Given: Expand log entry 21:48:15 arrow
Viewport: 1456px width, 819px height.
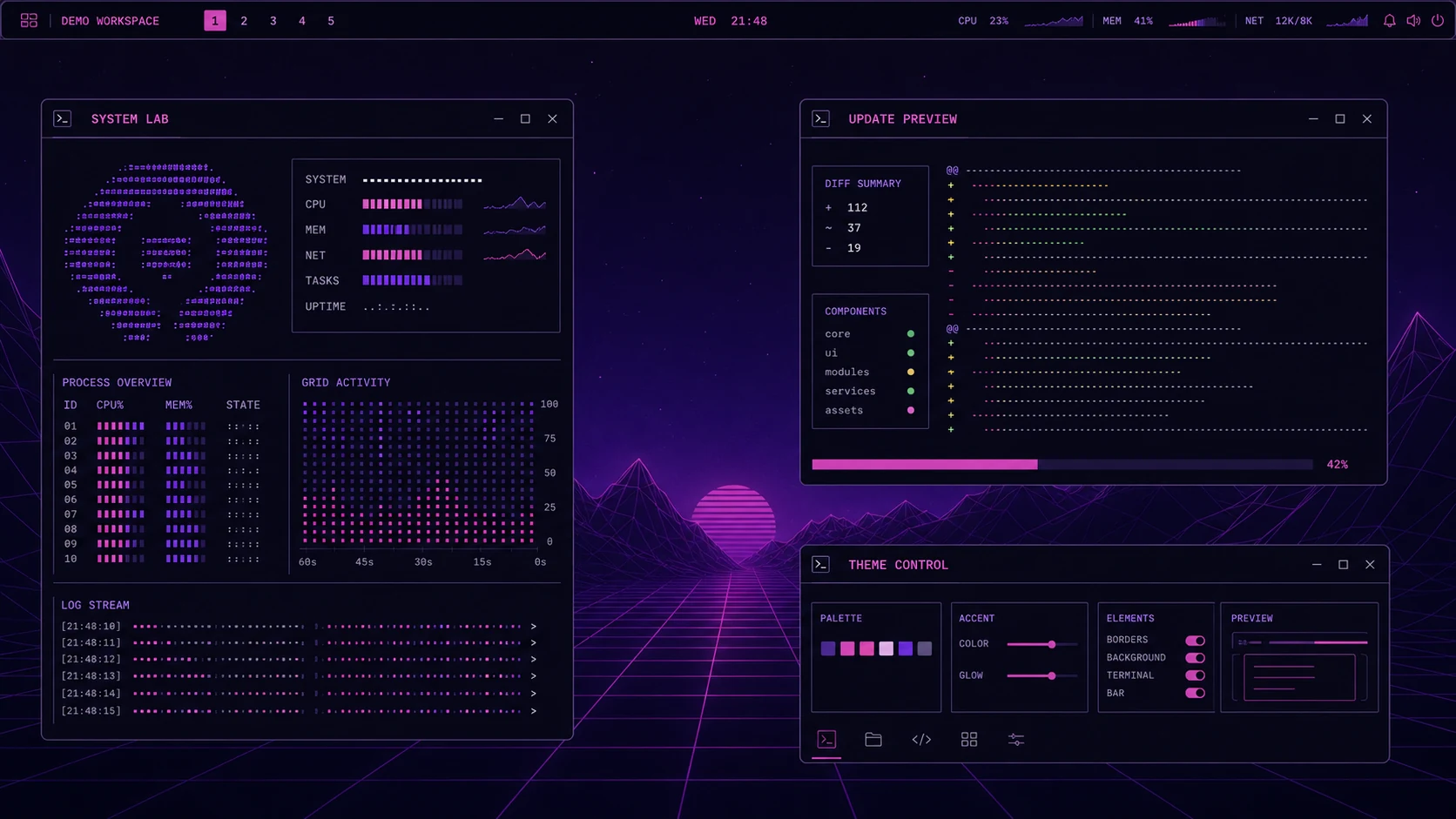Looking at the screenshot, I should point(534,711).
